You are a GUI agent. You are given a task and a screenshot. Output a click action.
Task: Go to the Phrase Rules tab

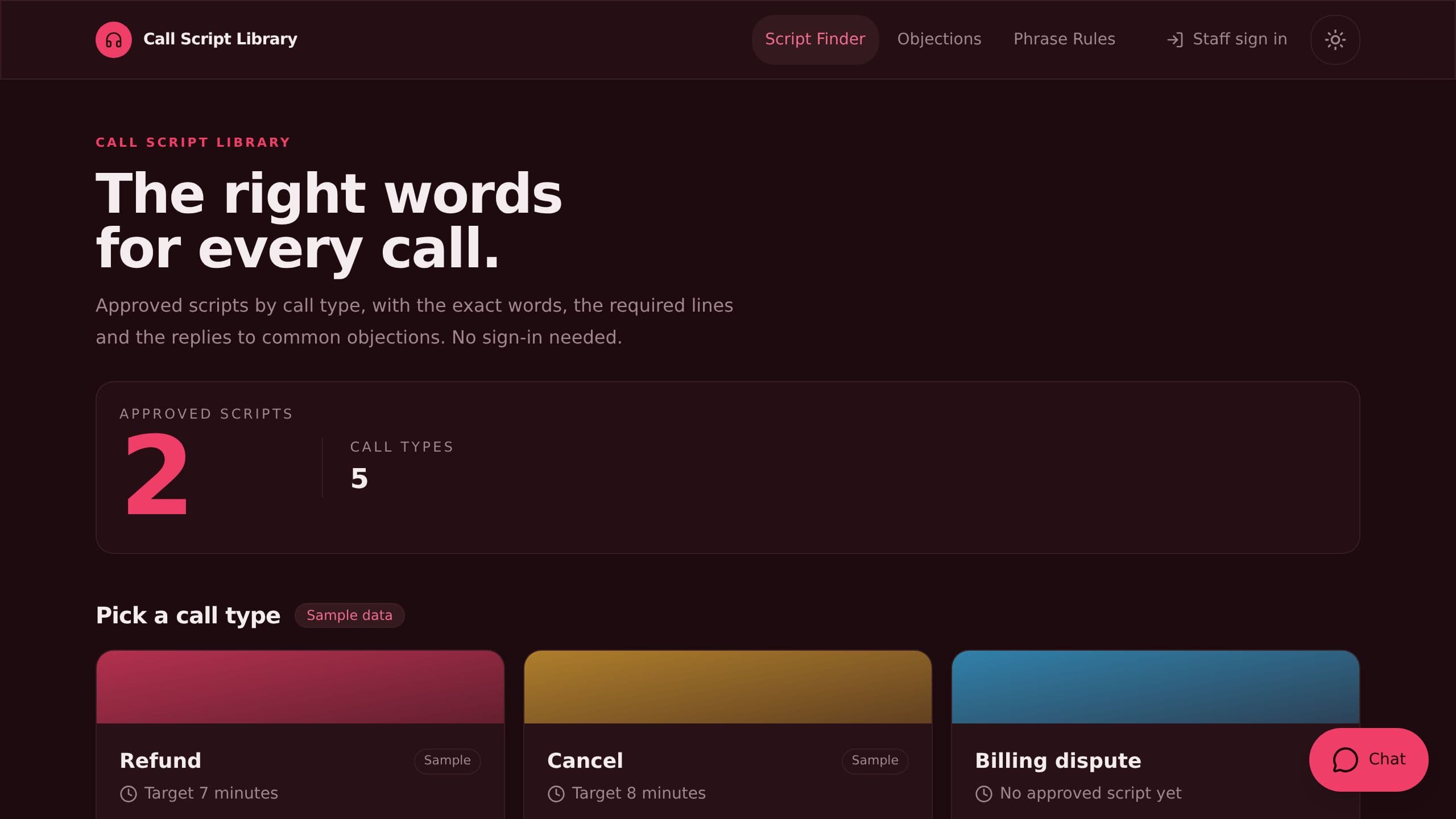click(1064, 39)
